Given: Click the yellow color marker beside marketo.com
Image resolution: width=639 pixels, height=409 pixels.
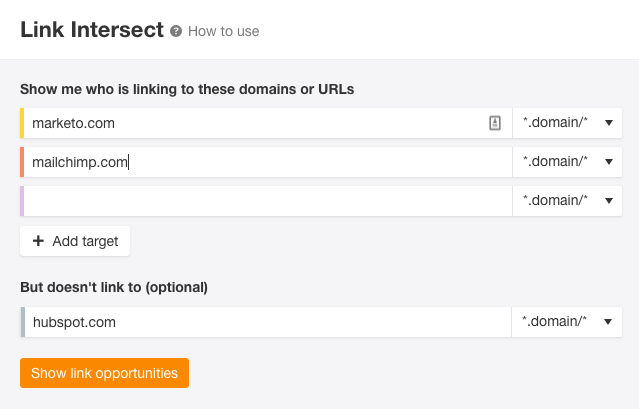Looking at the screenshot, I should click(x=22, y=123).
